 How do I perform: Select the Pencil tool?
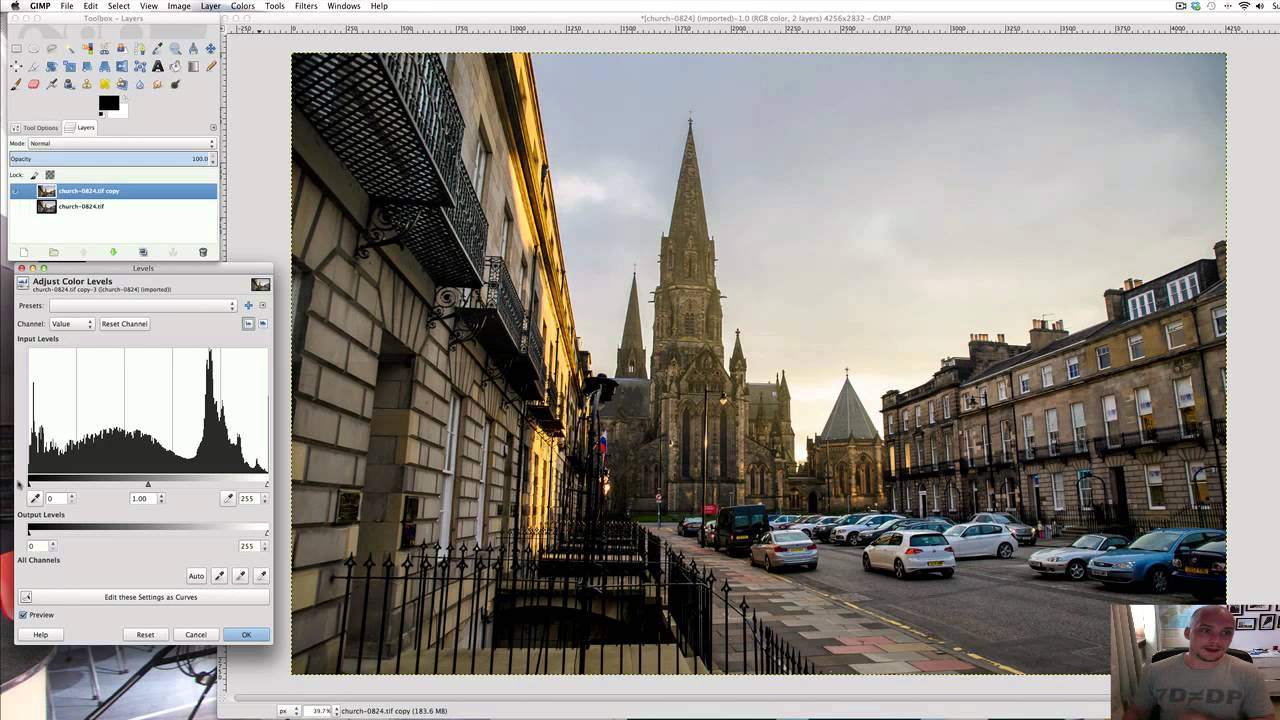(211, 66)
